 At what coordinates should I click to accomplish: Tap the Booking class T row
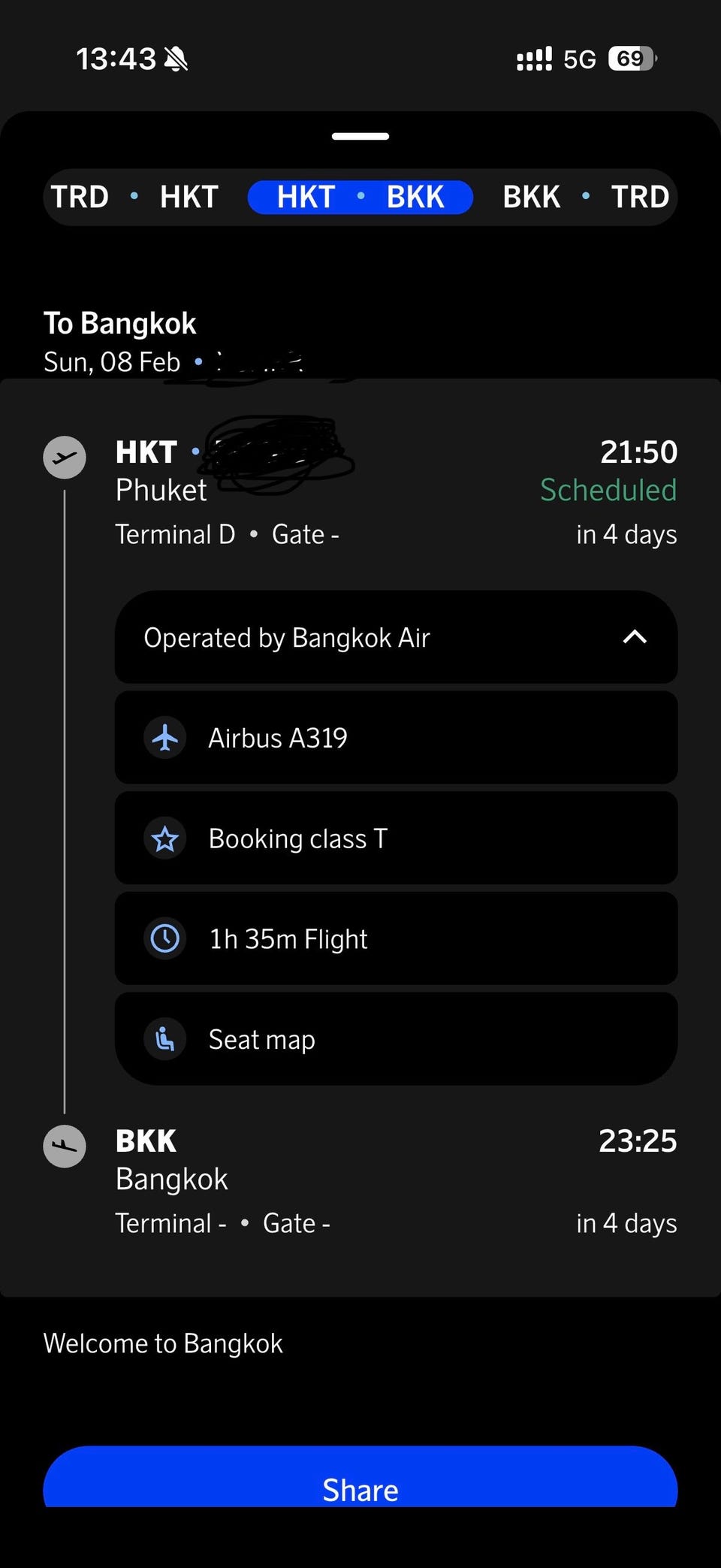[x=396, y=838]
